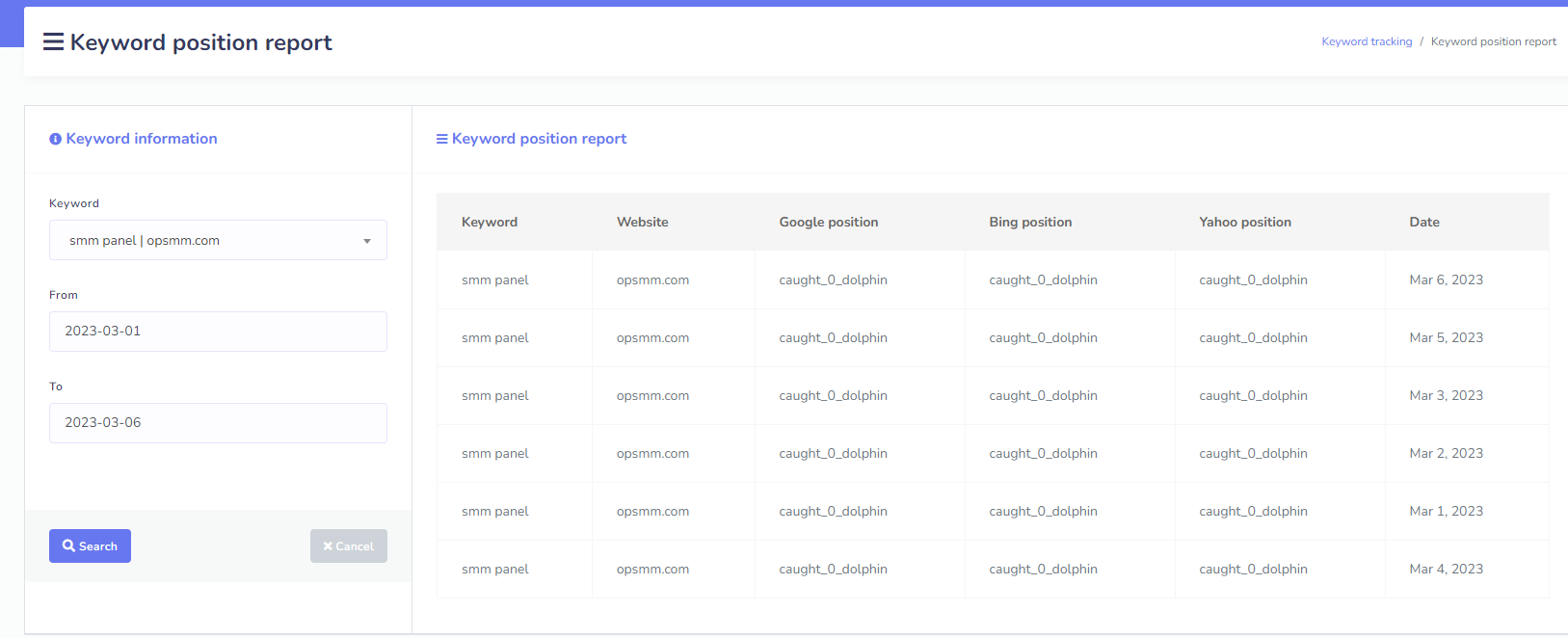Click the list icon before Keyword position report heading
This screenshot has width=1568, height=638.
[x=441, y=139]
